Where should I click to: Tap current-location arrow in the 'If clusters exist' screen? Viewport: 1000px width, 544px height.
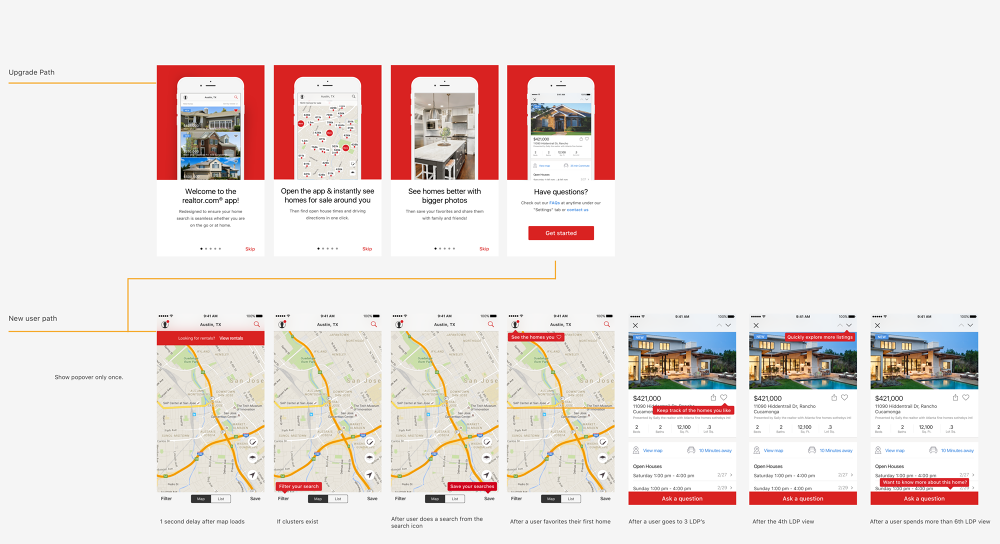tap(369, 475)
